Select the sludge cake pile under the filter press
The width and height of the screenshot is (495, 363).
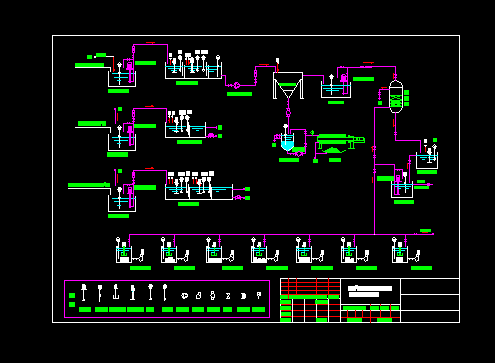tap(335, 150)
